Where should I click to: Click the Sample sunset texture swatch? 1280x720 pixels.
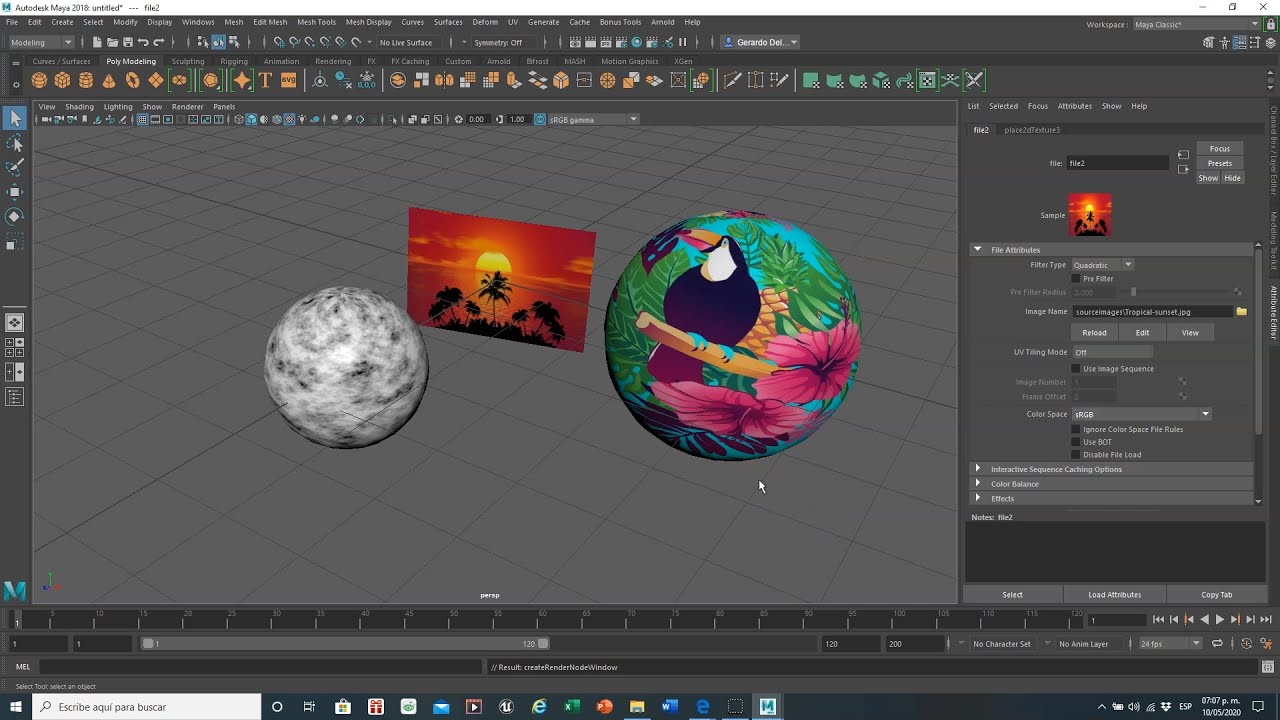1090,215
